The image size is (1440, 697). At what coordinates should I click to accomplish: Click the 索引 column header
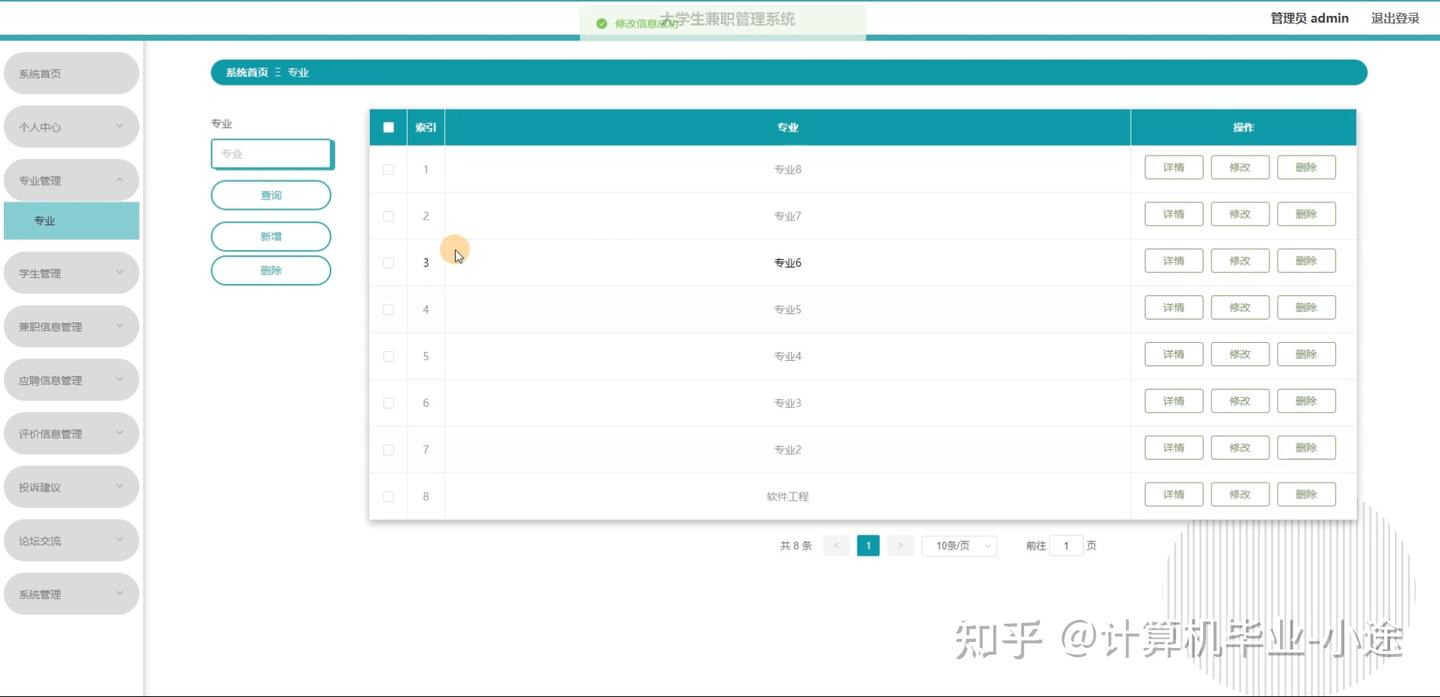(x=426, y=127)
